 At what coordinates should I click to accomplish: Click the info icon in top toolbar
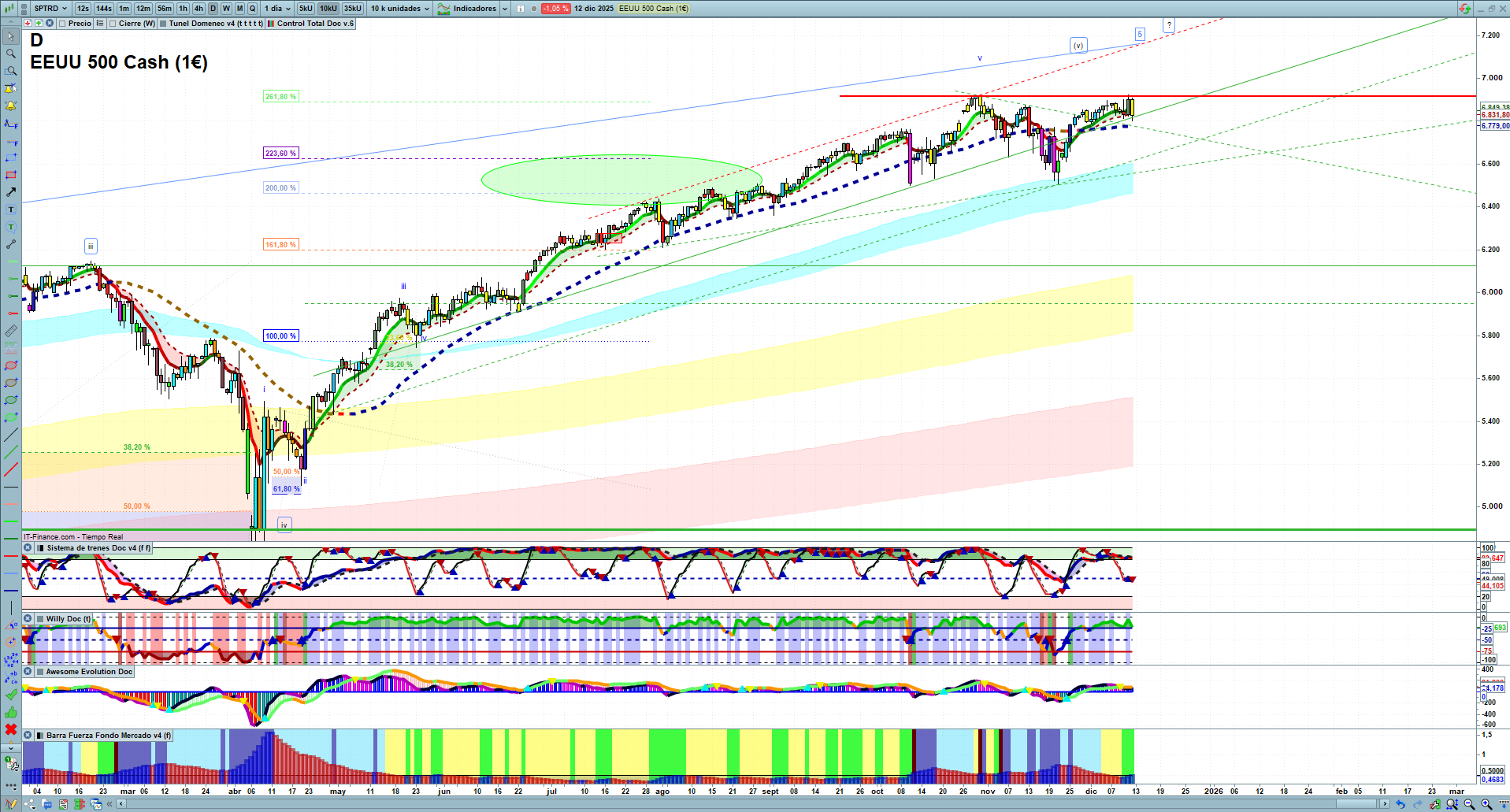point(521,9)
